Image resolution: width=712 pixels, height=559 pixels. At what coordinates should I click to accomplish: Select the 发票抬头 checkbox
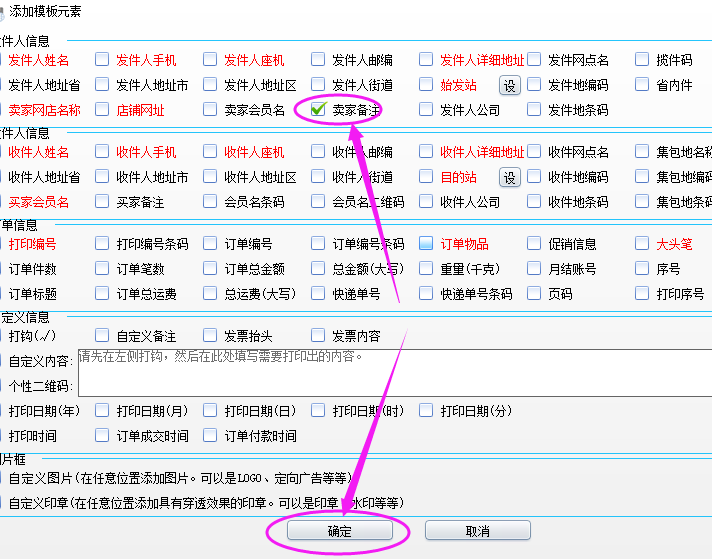point(210,336)
